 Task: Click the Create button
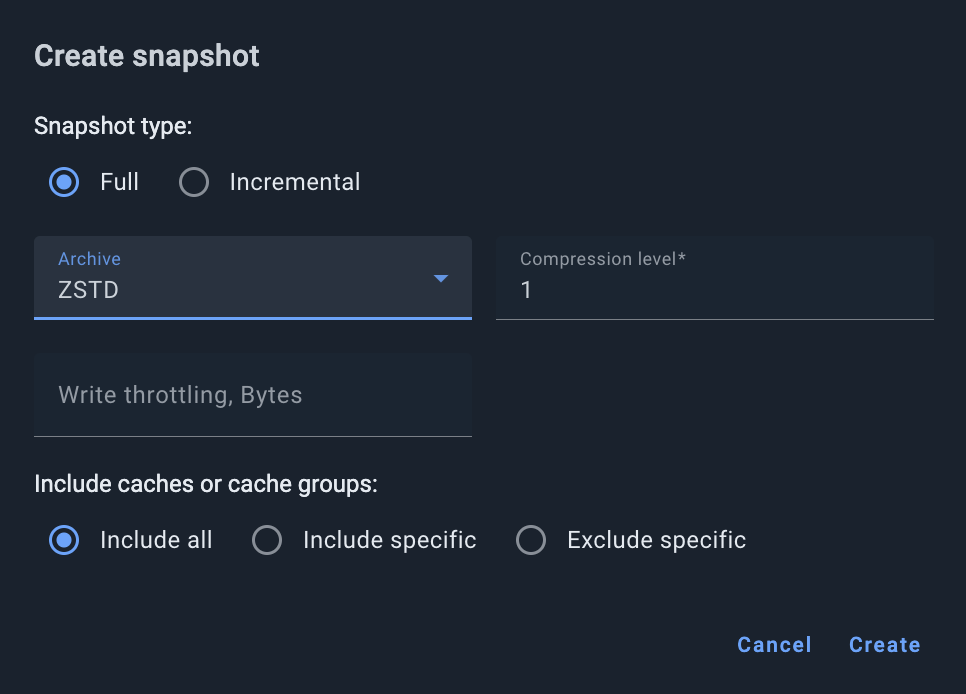tap(884, 645)
